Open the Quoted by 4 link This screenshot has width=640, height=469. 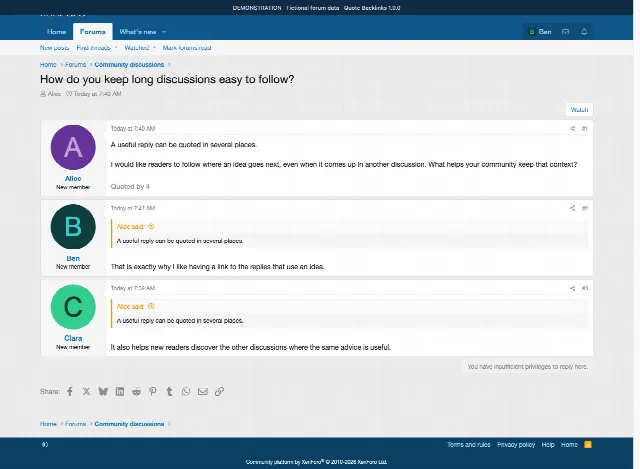[x=130, y=187]
